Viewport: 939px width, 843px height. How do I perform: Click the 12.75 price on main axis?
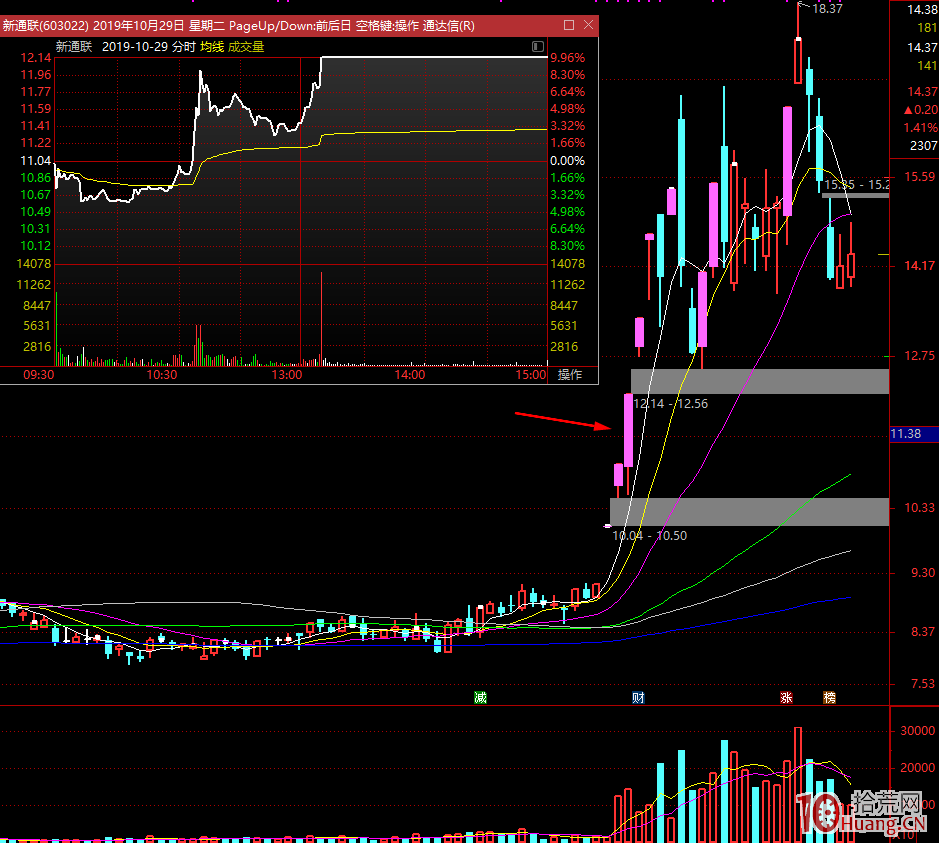920,356
